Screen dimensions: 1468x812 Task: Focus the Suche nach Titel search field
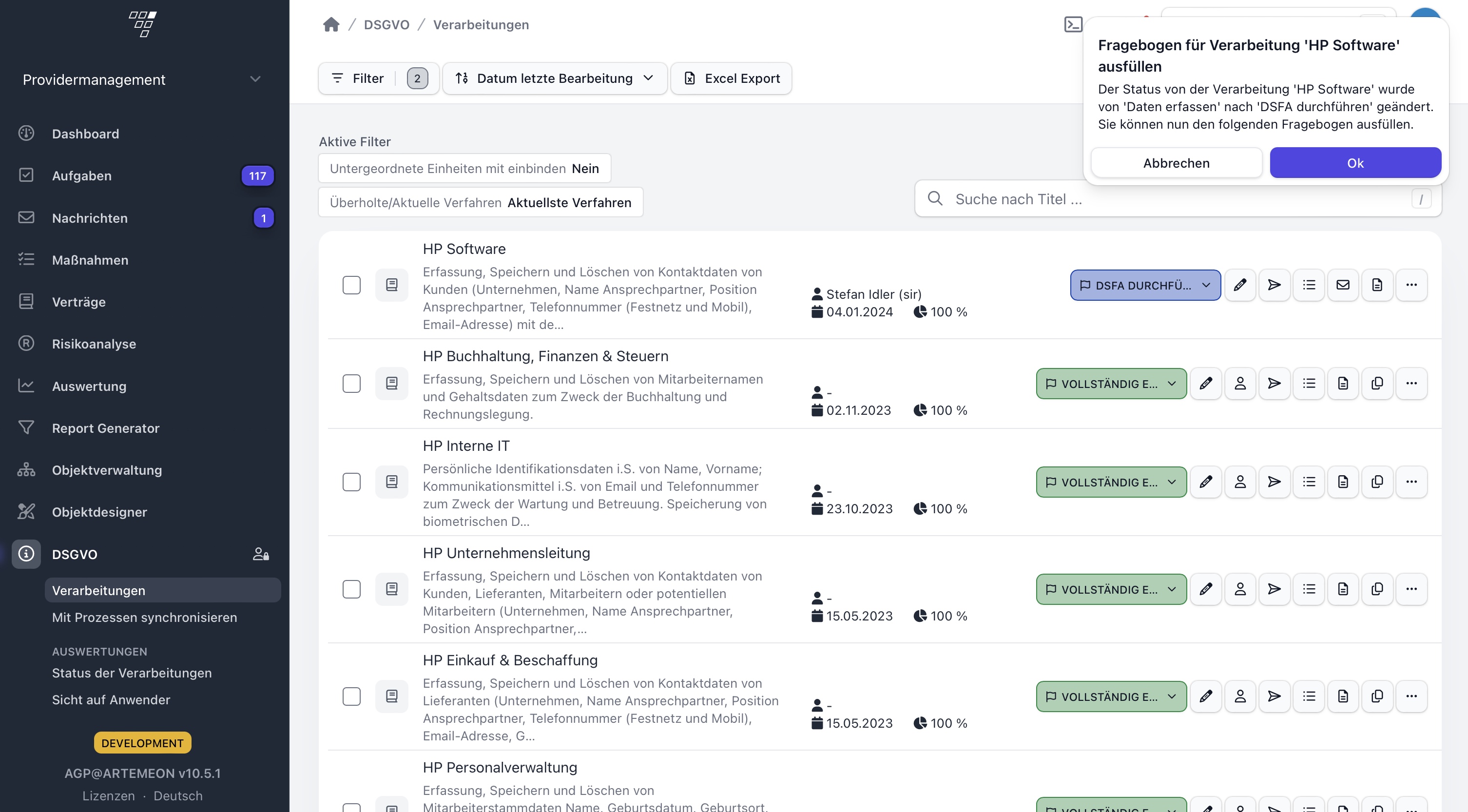click(1174, 199)
